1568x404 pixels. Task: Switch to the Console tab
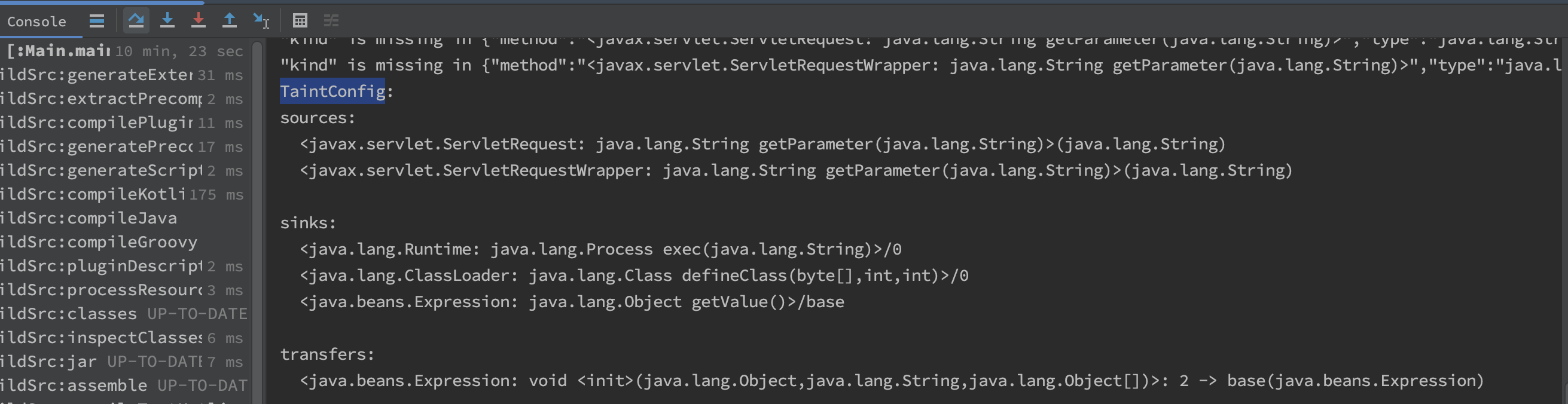click(x=36, y=22)
